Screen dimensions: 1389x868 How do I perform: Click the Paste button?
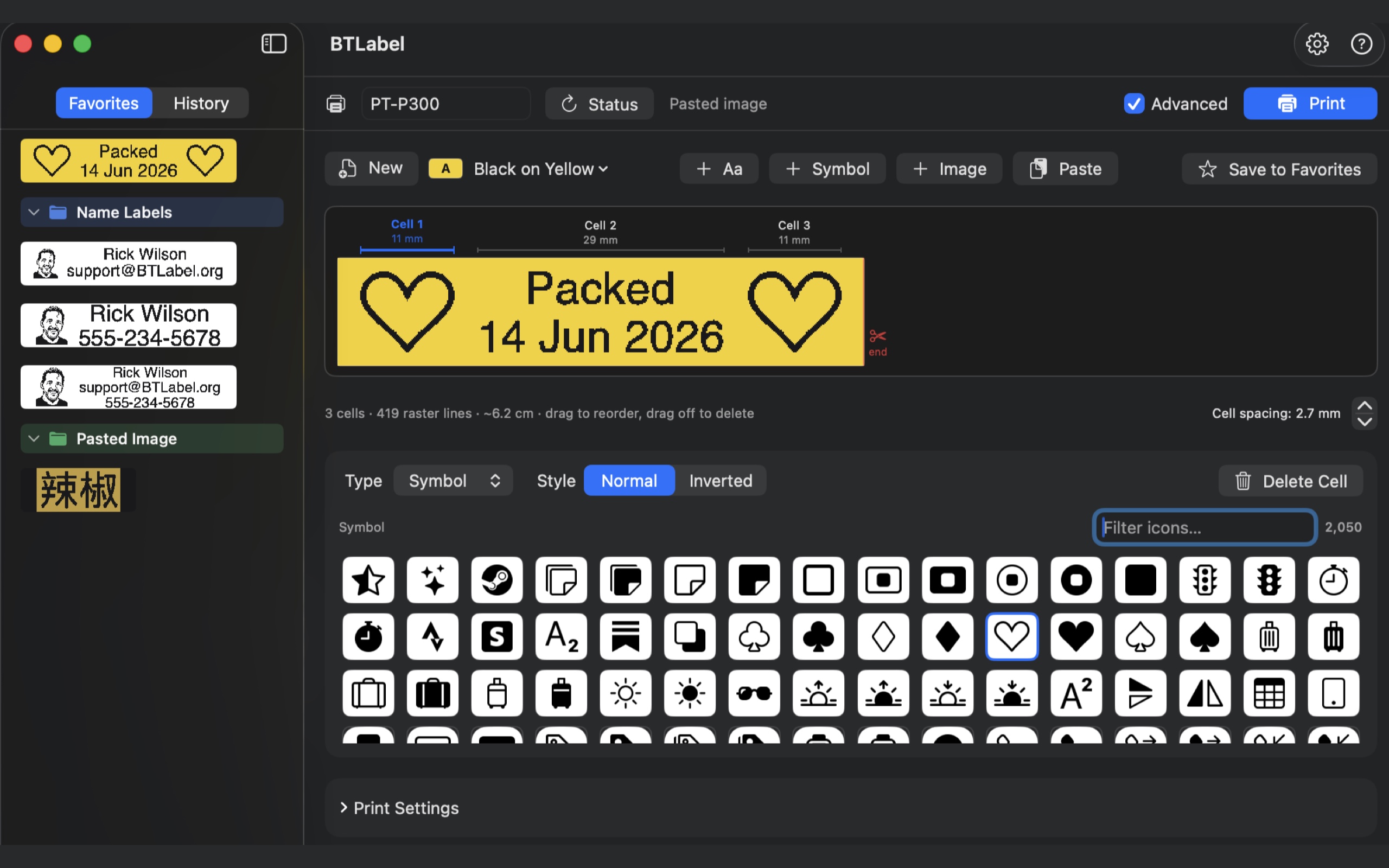pyautogui.click(x=1065, y=169)
